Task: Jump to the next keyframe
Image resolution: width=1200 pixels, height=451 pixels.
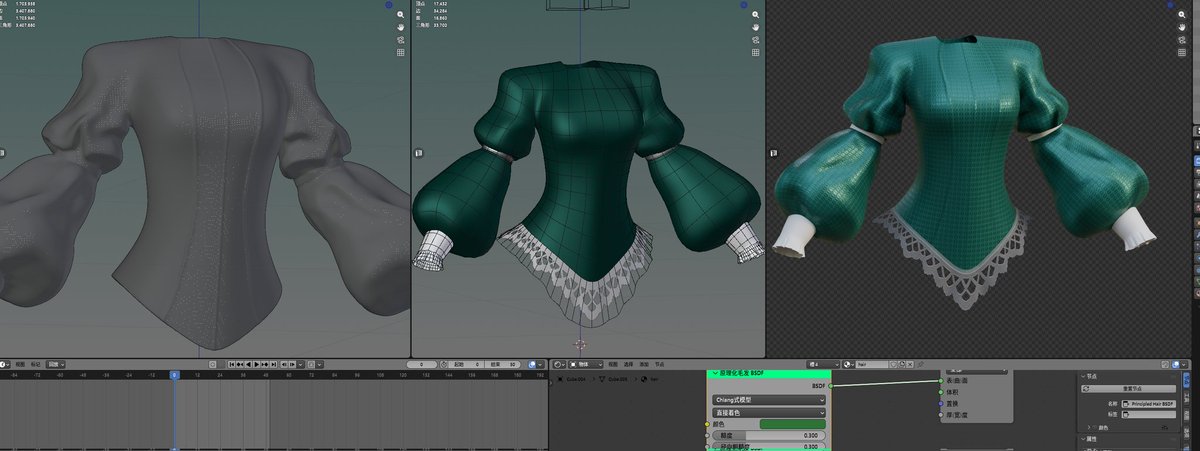Action: pos(265,364)
